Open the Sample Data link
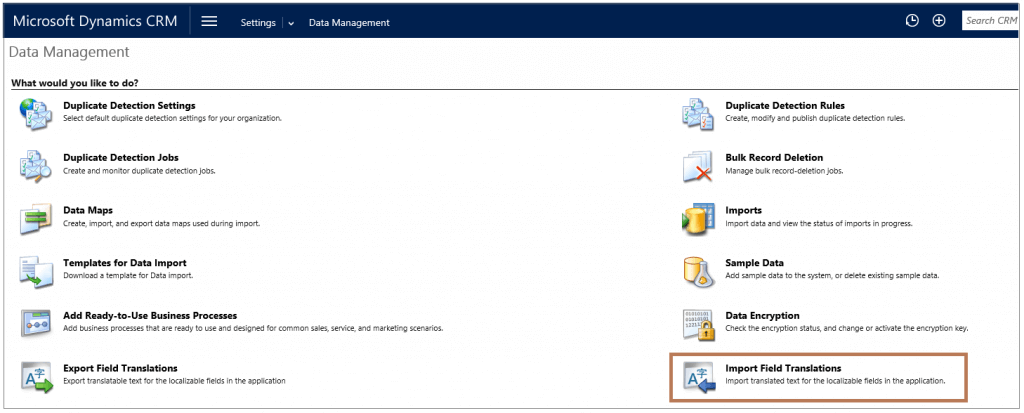The height and width of the screenshot is (413, 1024). coord(754,263)
